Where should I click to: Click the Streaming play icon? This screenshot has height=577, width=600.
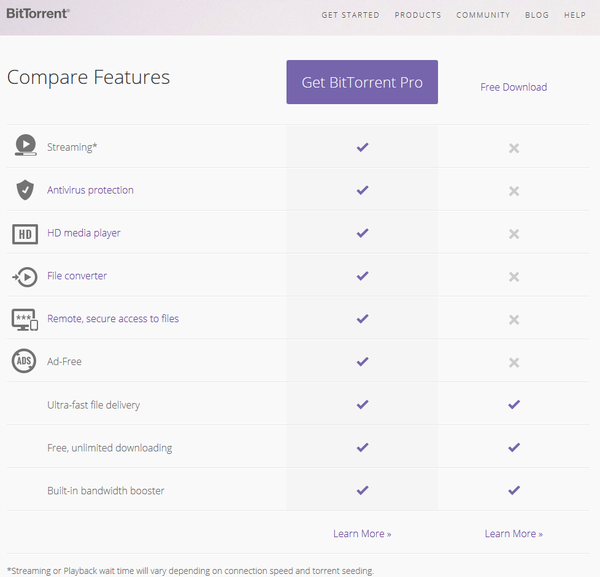click(25, 146)
